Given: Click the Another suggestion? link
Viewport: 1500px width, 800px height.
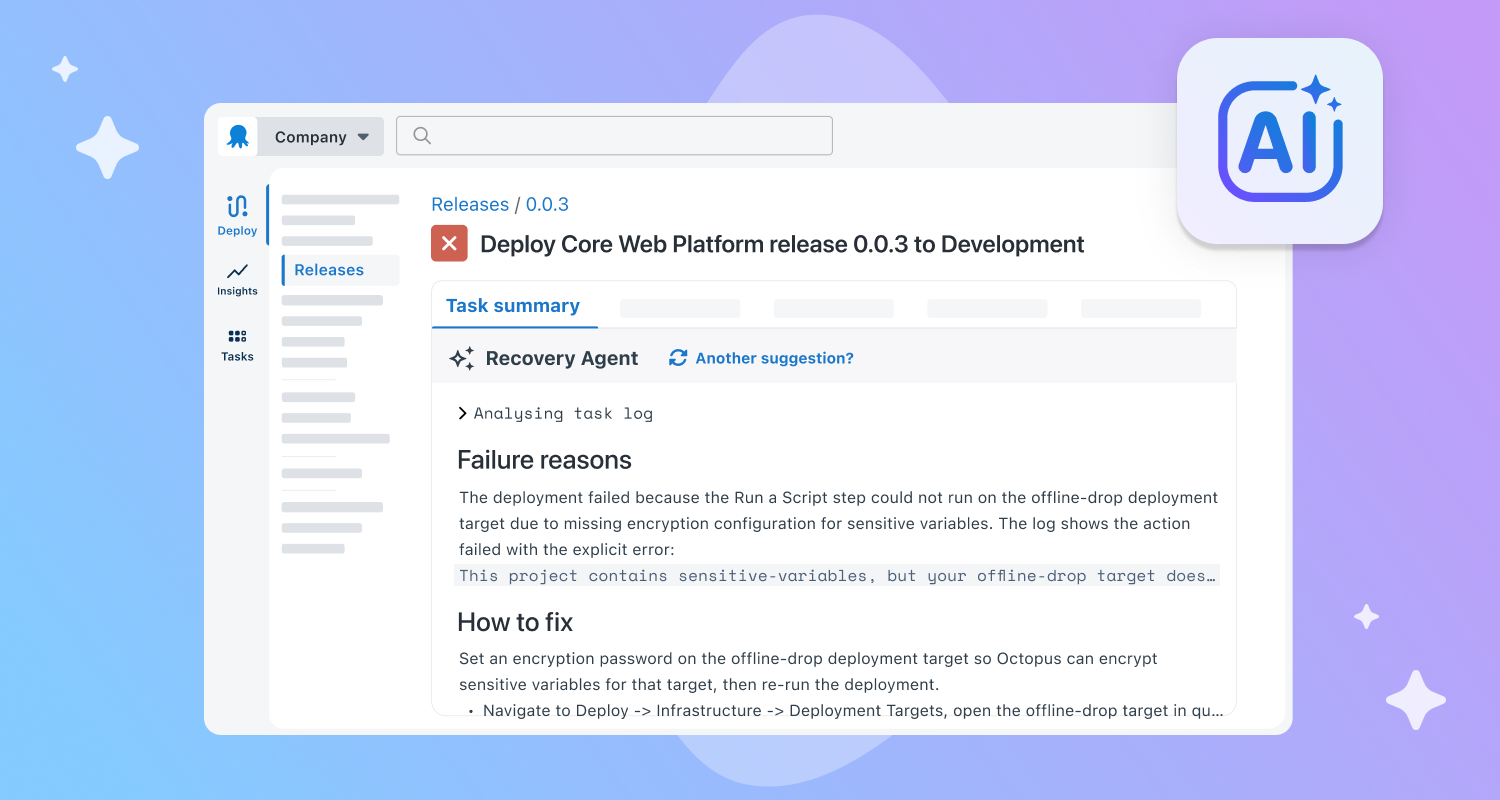Looking at the screenshot, I should 774,358.
